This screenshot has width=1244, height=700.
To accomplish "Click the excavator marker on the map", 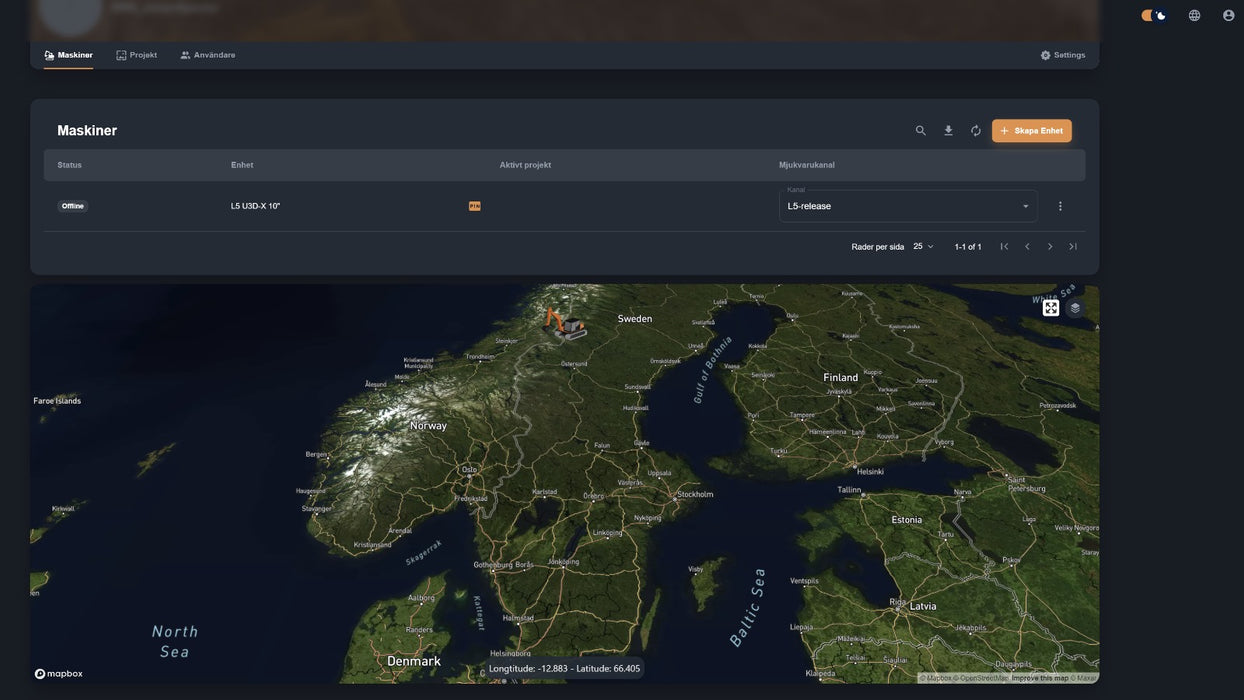I will click(x=565, y=323).
